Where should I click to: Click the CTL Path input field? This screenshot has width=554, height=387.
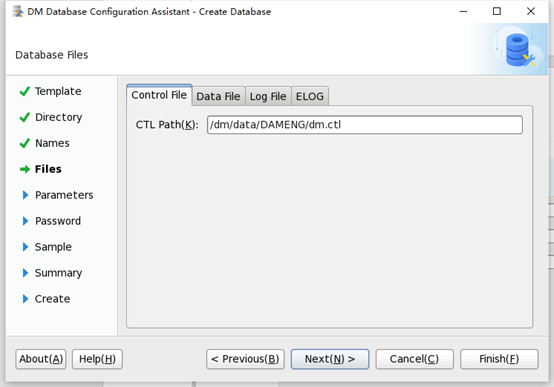pyautogui.click(x=365, y=125)
